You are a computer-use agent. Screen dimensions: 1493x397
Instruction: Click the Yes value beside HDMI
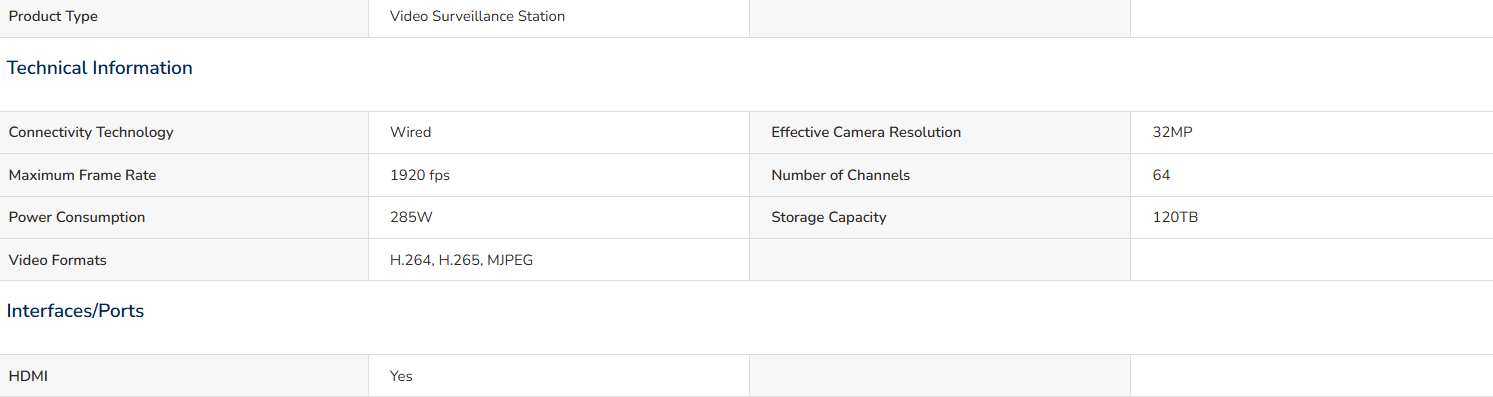click(x=401, y=376)
